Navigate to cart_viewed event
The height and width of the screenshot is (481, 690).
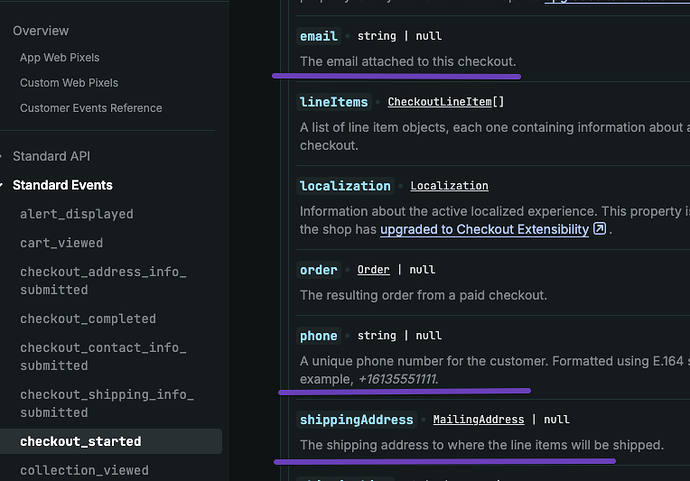coord(61,243)
